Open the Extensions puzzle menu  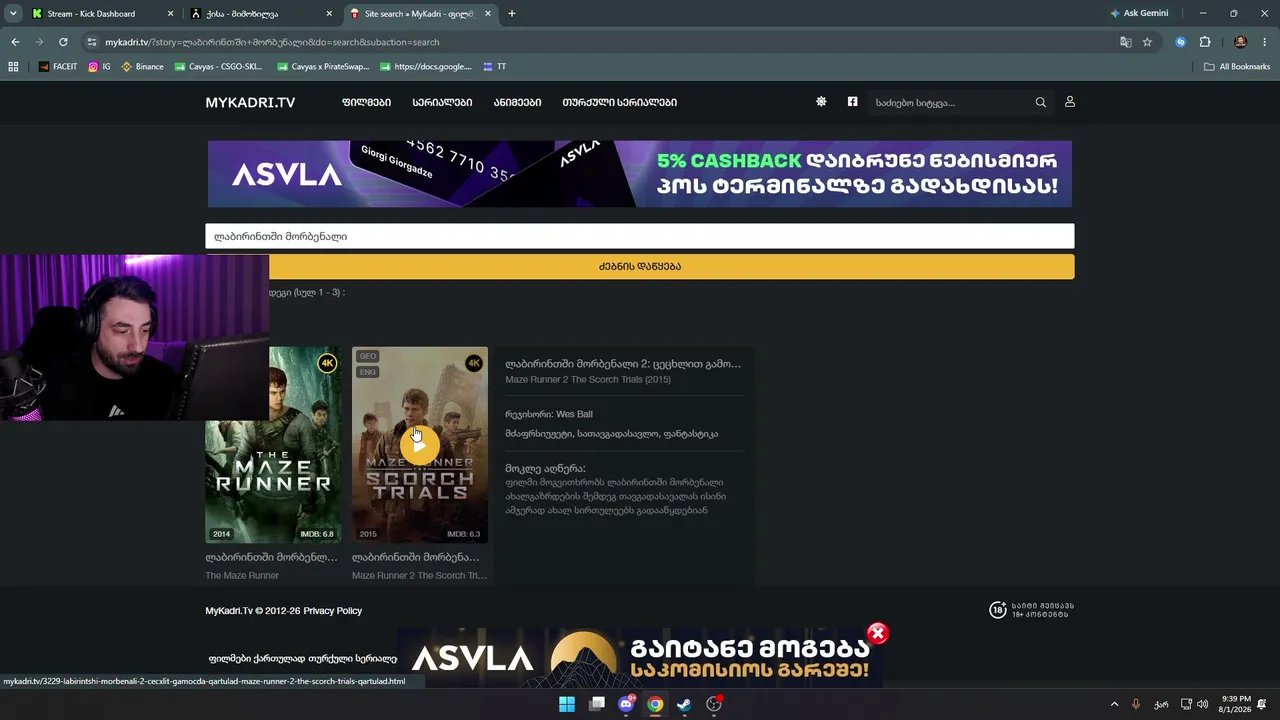(x=1205, y=42)
